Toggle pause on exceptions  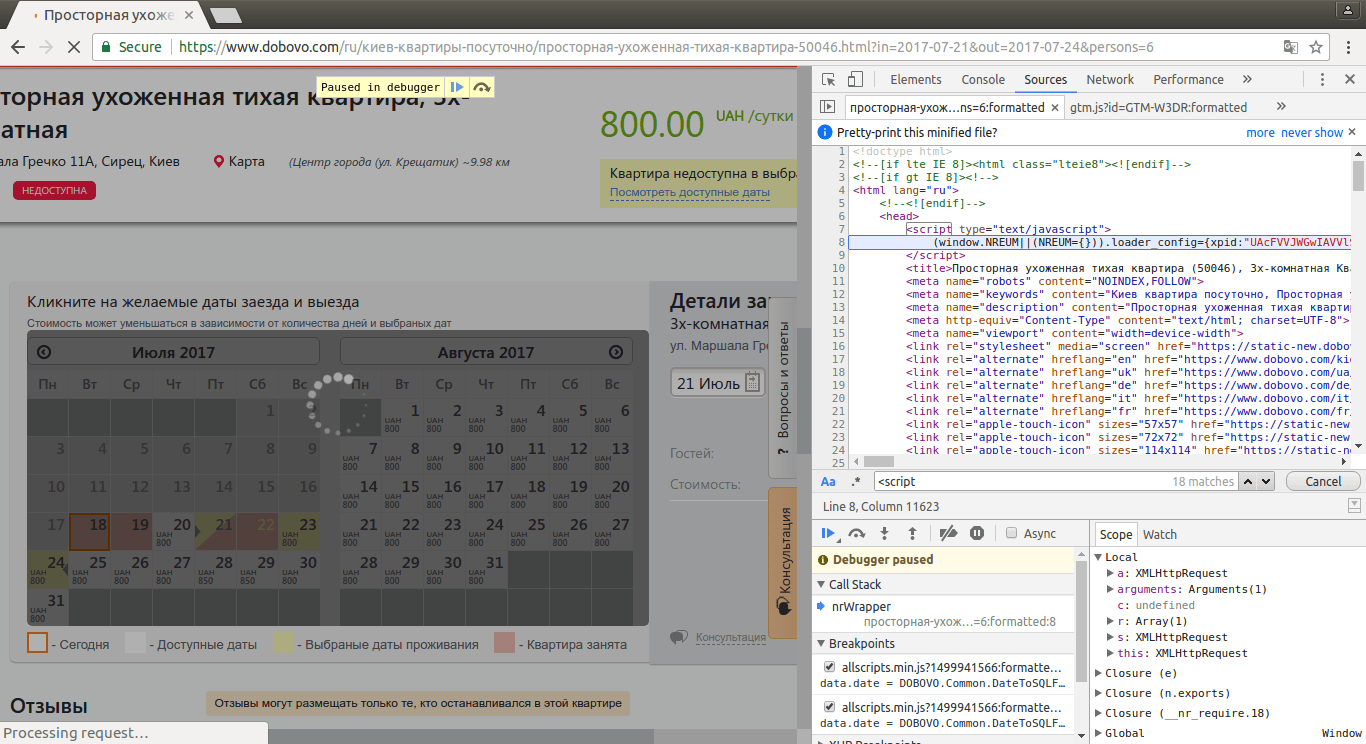tap(976, 533)
